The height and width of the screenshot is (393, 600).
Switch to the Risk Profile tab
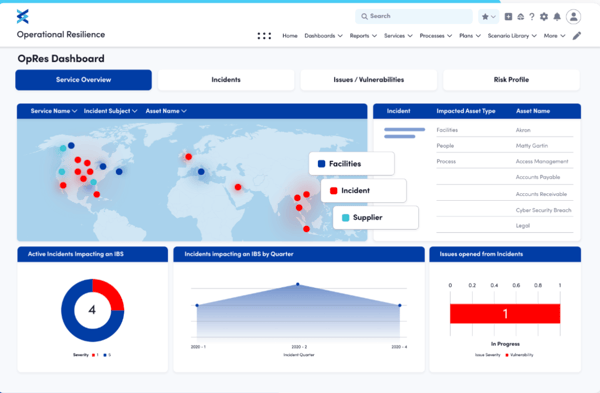pos(511,80)
